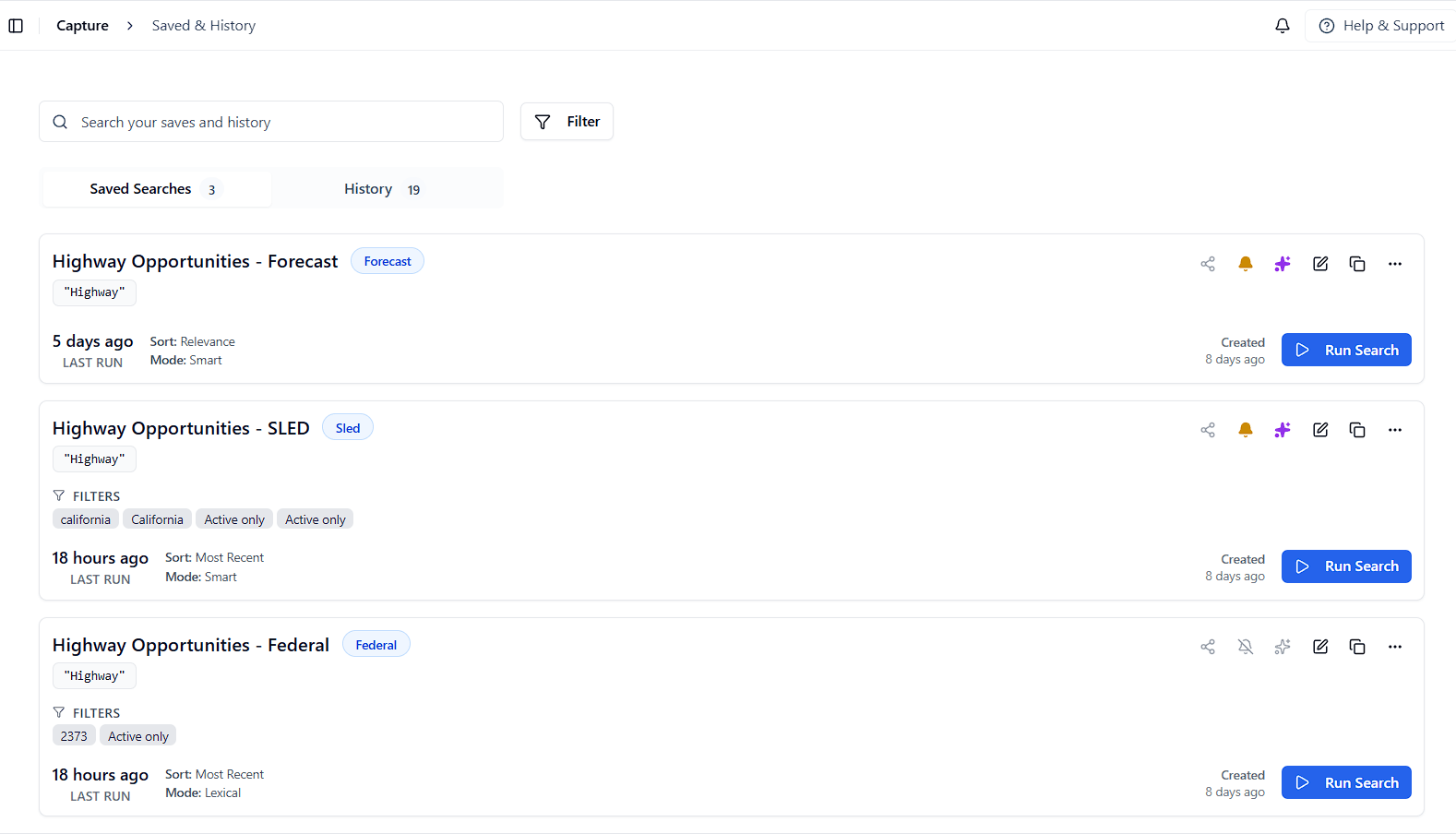Edit the Highway Opportunities - SLED search

pyautogui.click(x=1320, y=430)
